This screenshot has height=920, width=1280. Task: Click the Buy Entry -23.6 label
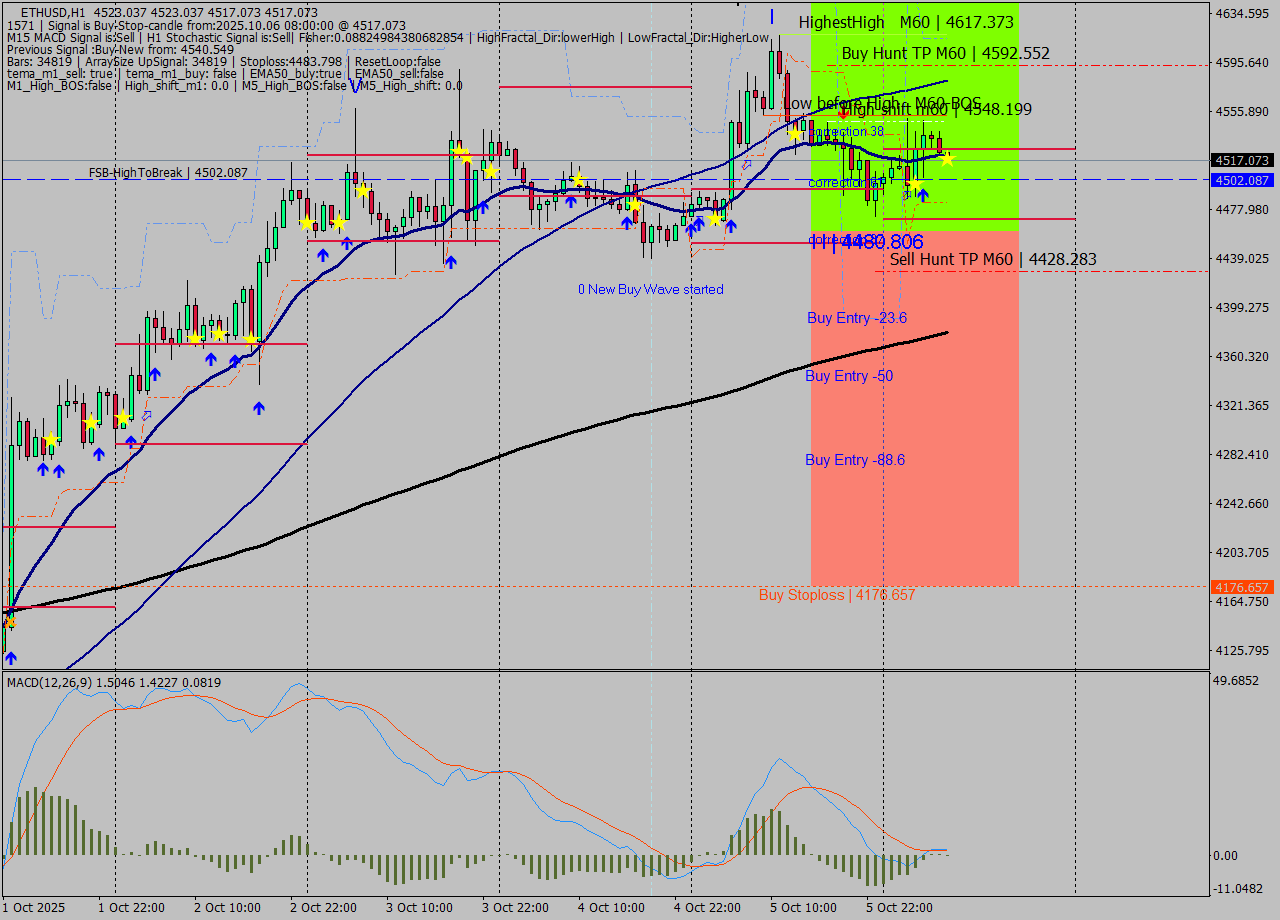coord(856,318)
